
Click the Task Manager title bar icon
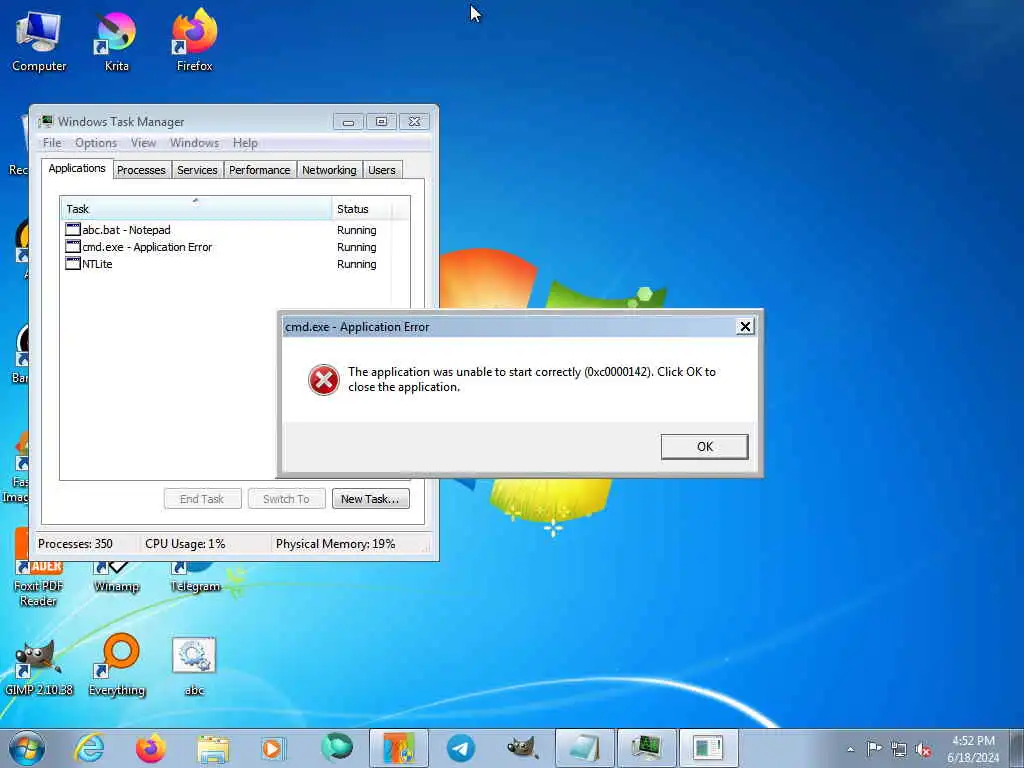(46, 121)
